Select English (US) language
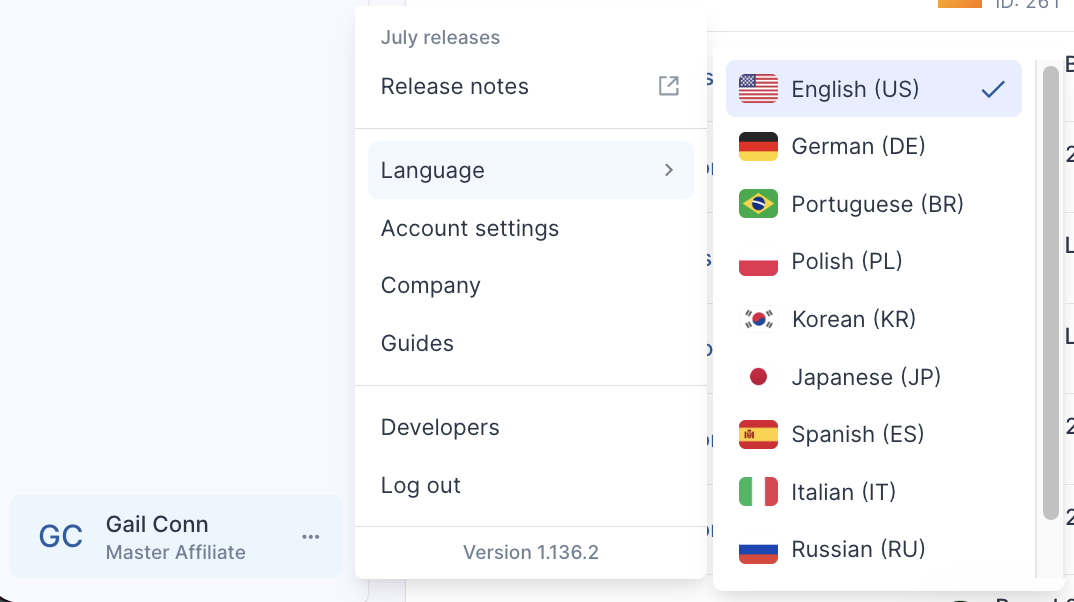The height and width of the screenshot is (602, 1074). (873, 88)
